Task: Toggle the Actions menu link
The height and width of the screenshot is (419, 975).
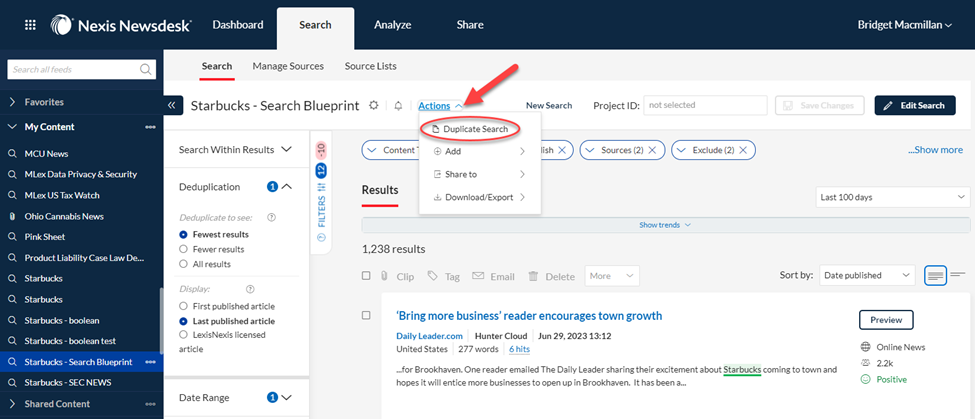Action: tap(440, 106)
